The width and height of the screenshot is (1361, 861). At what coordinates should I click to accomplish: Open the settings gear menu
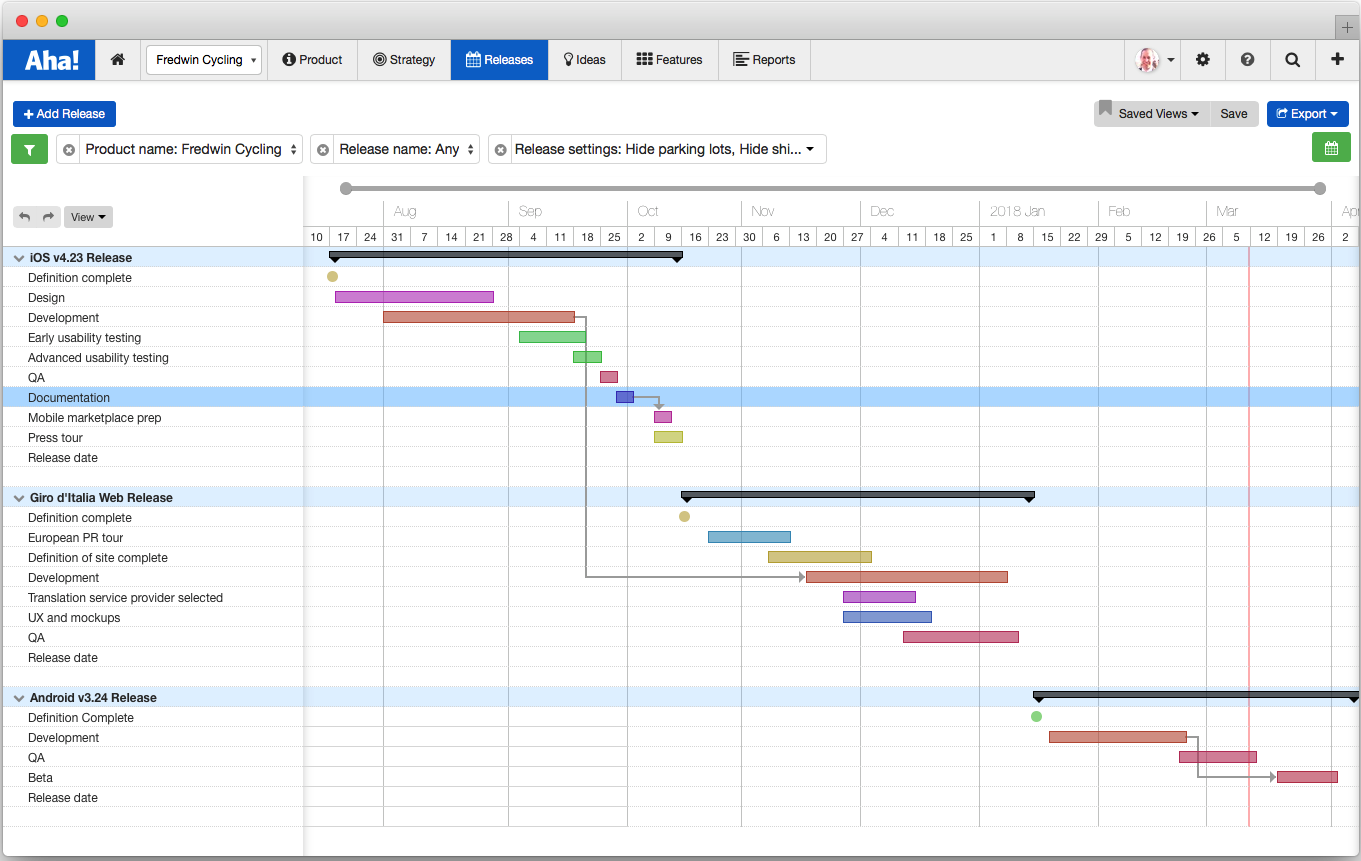click(1202, 59)
